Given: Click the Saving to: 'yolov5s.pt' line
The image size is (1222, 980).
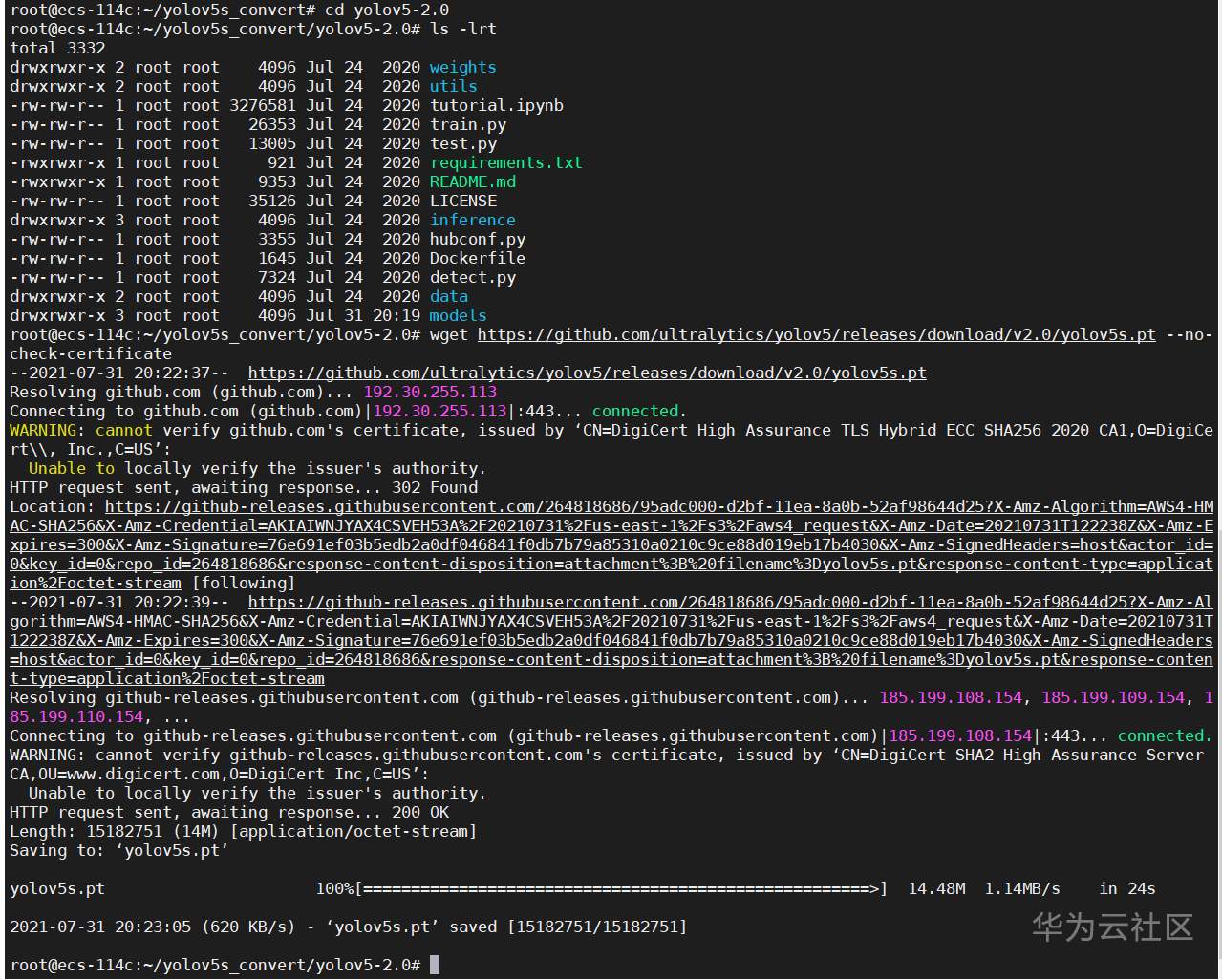Looking at the screenshot, I should (x=118, y=850).
